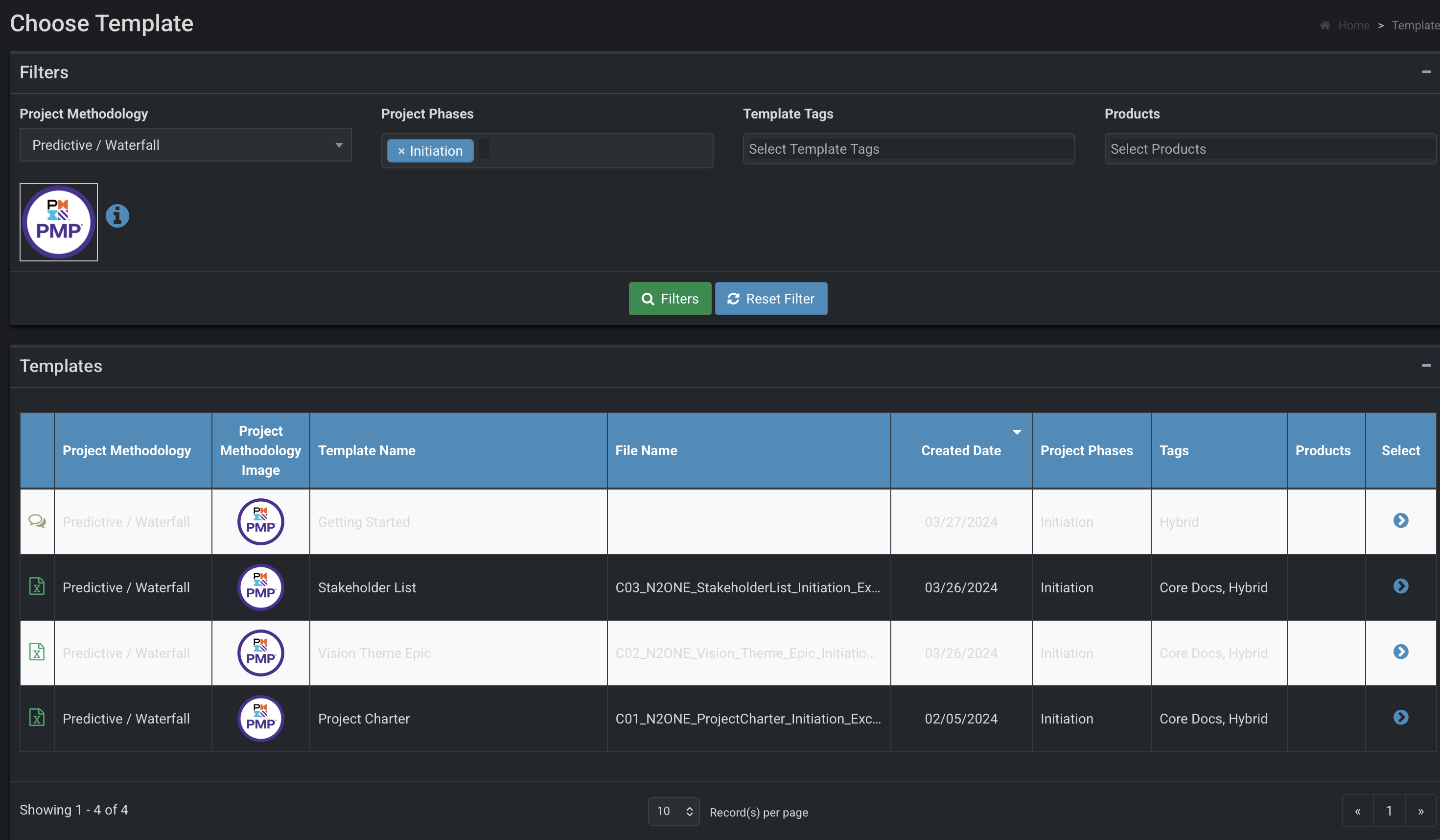Click the Excel file icon for Stakeholder List
The height and width of the screenshot is (840, 1440).
pyautogui.click(x=37, y=587)
